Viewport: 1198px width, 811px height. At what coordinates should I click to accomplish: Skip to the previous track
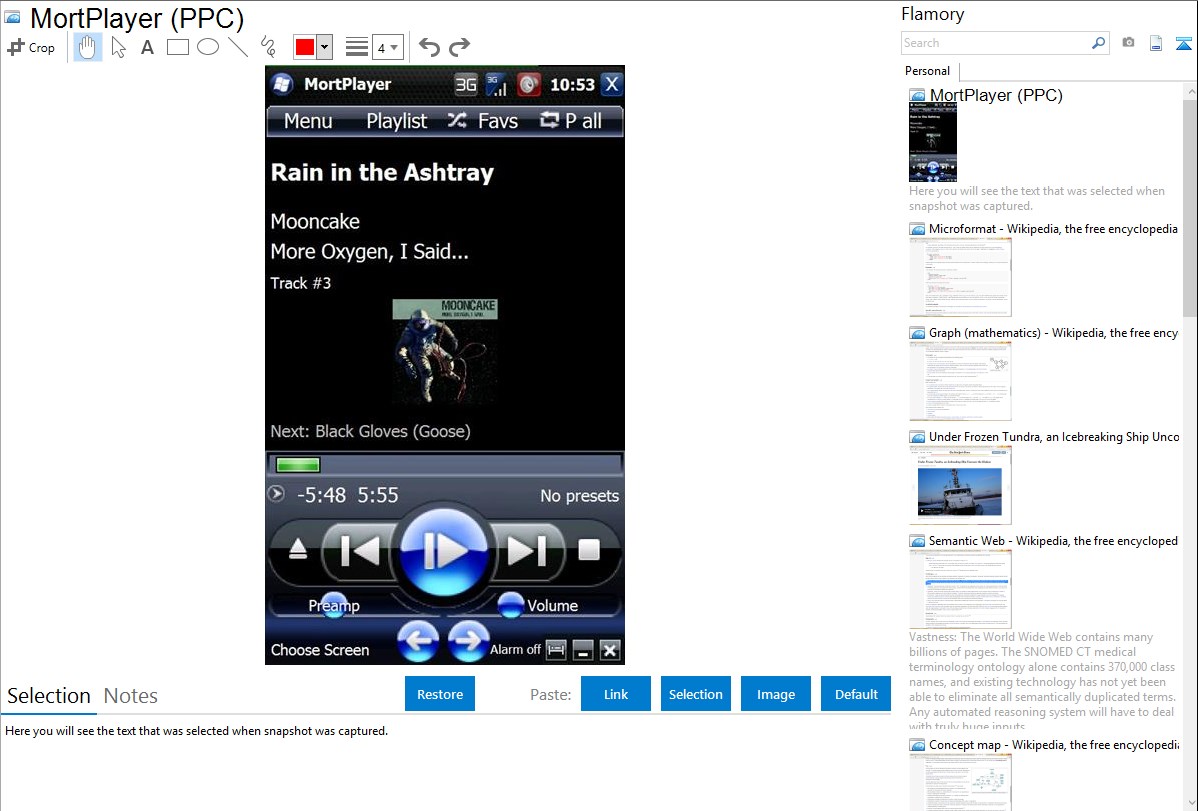pos(359,550)
